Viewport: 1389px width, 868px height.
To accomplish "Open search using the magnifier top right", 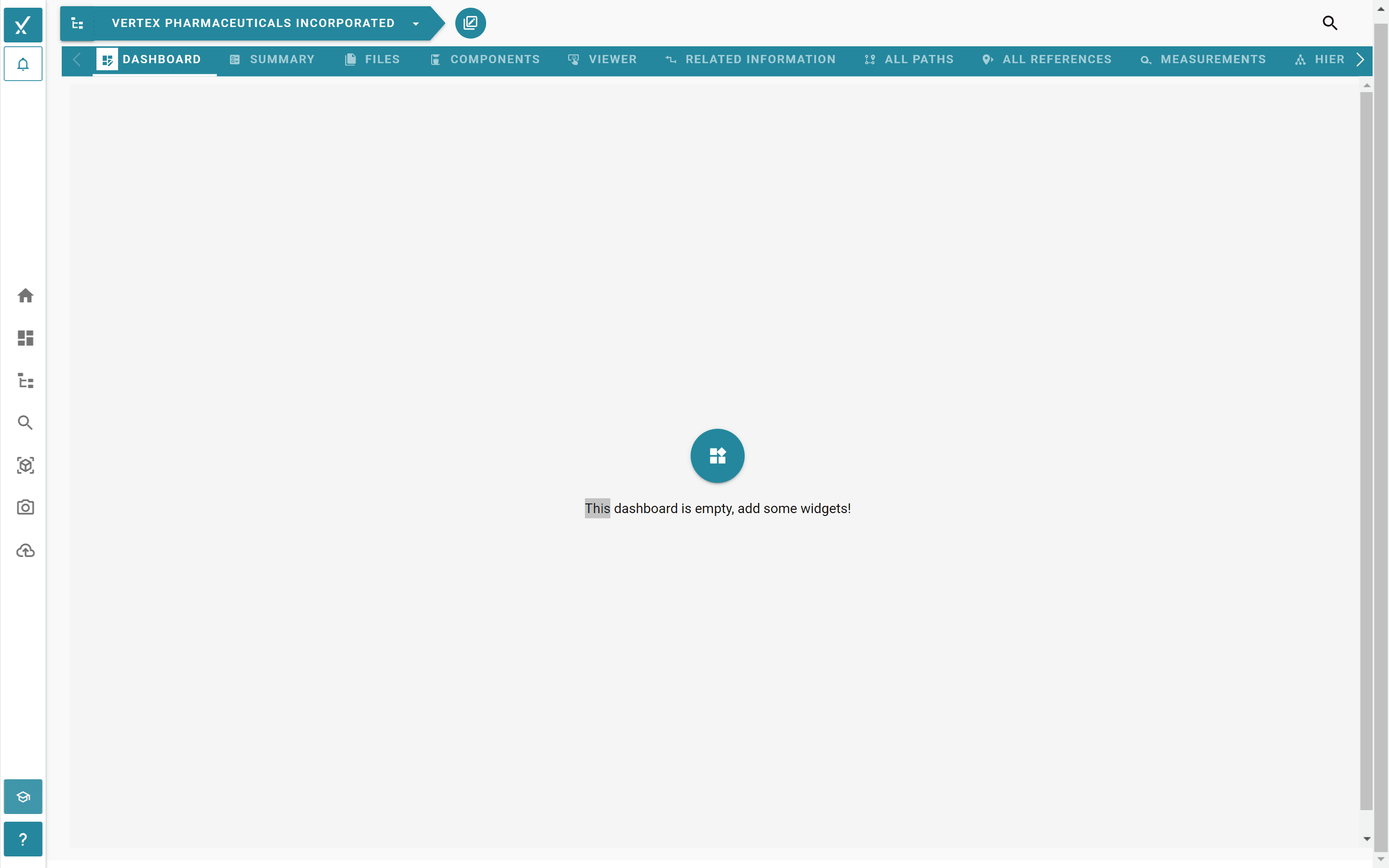I will coord(1330,23).
